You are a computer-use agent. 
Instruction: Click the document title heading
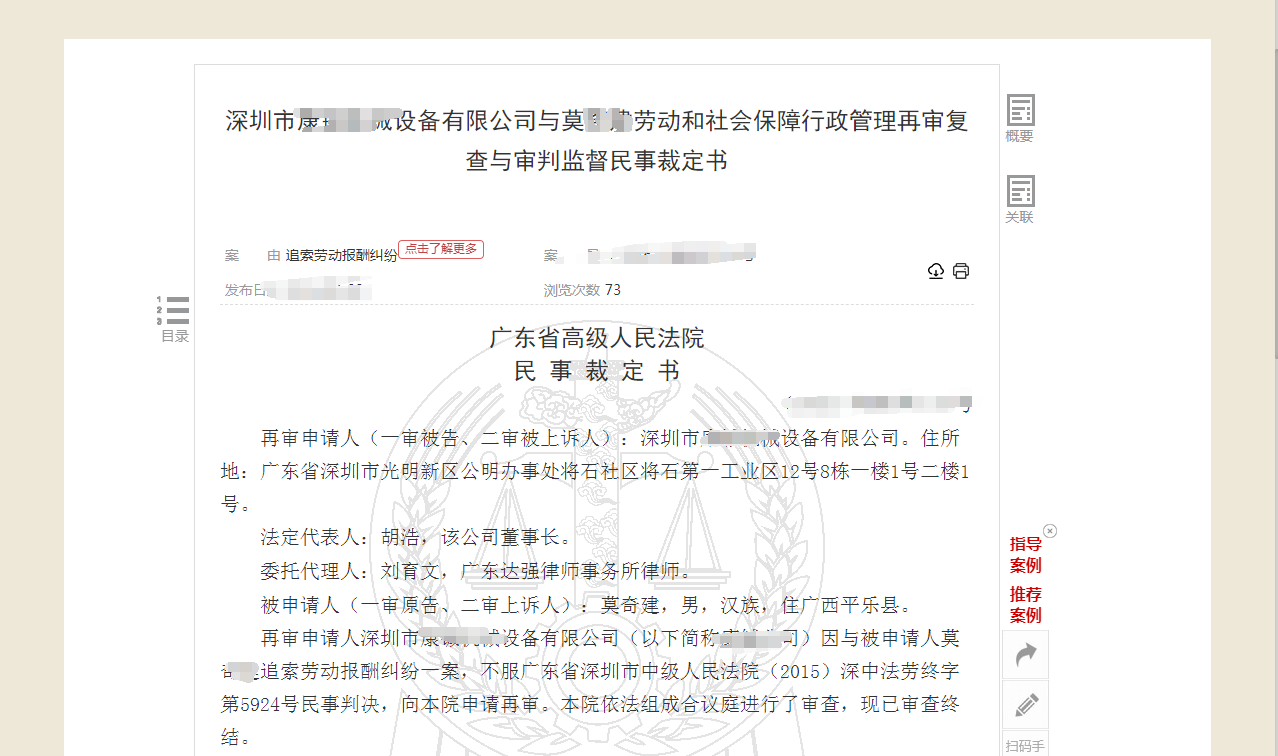[x=597, y=140]
